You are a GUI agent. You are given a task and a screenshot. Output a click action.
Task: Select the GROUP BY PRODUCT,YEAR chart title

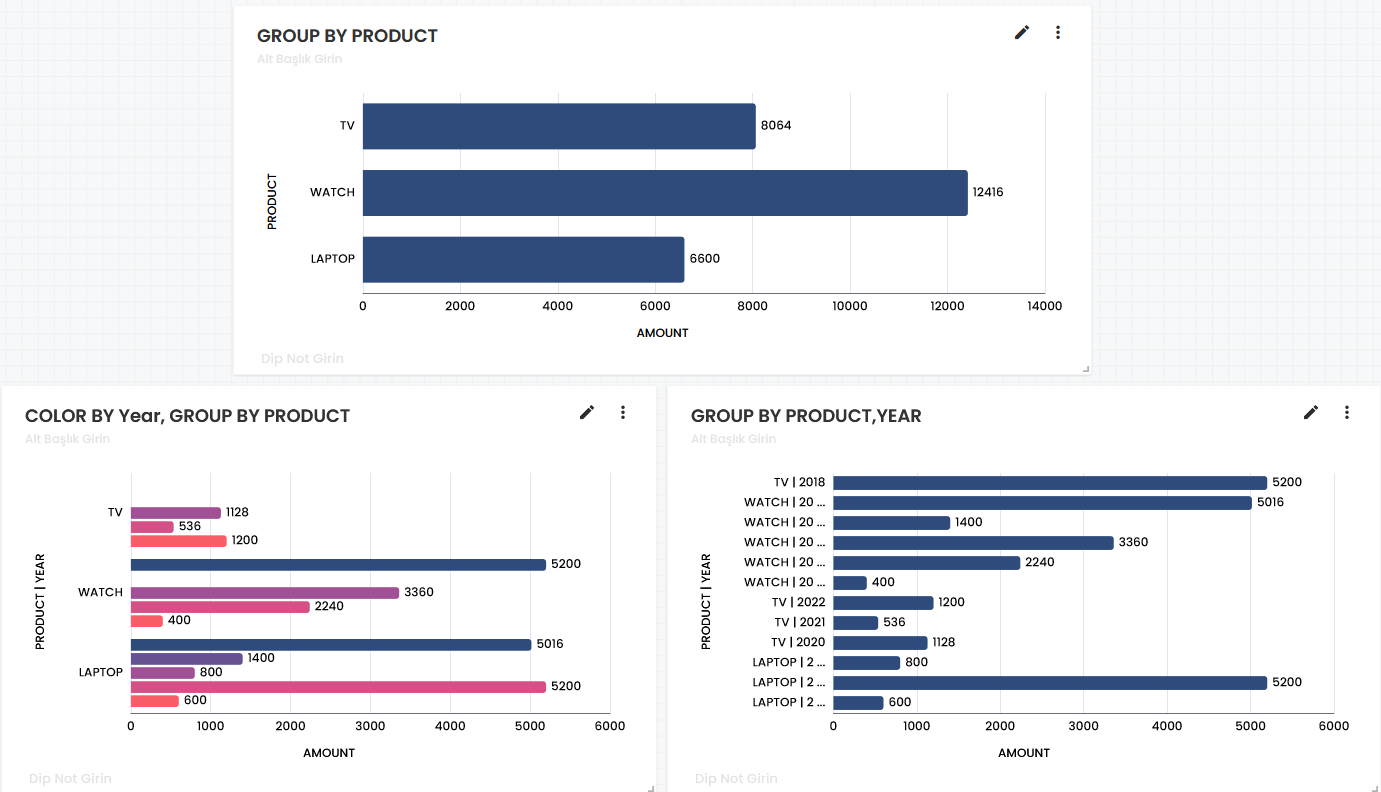[806, 416]
